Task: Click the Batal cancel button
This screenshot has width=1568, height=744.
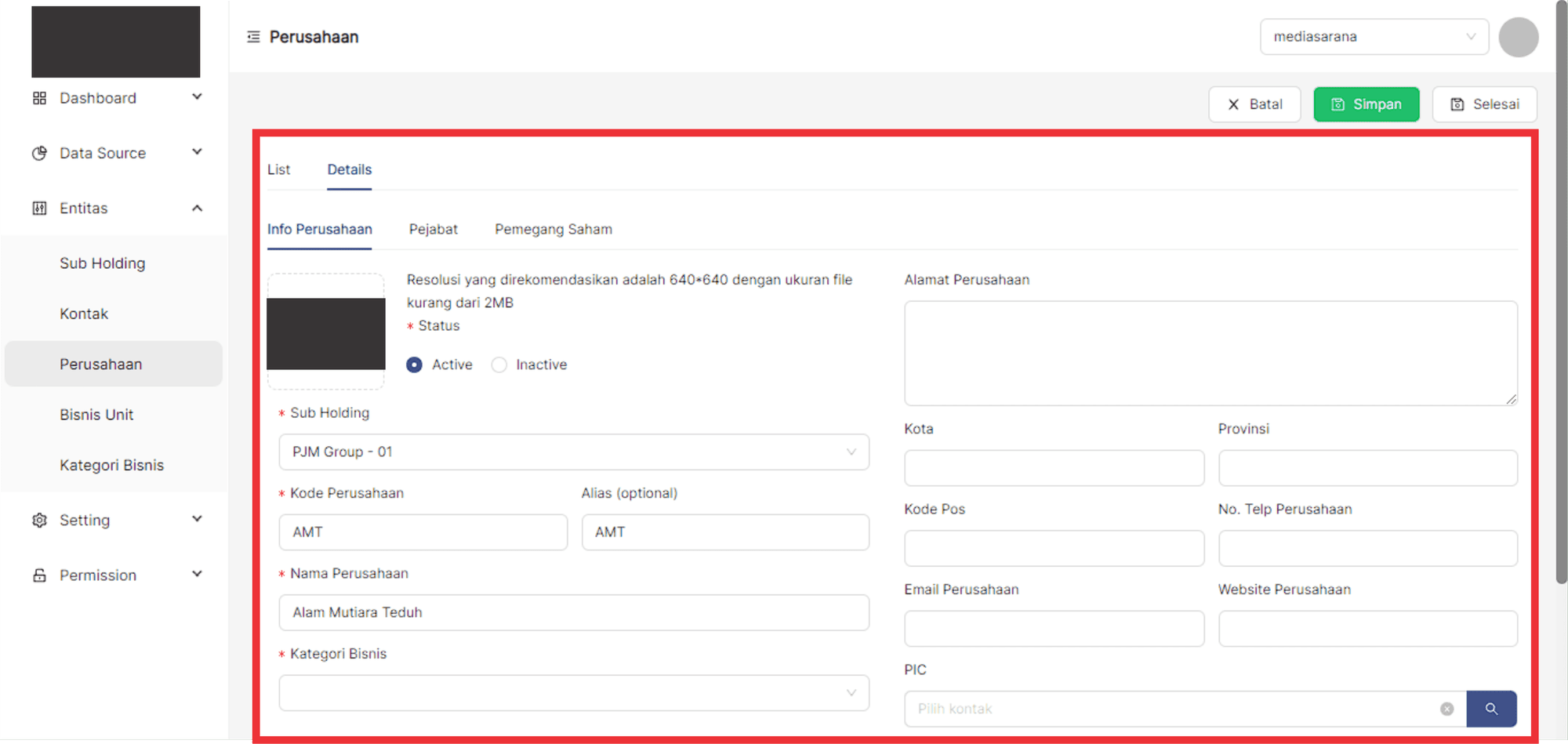Action: 1254,104
